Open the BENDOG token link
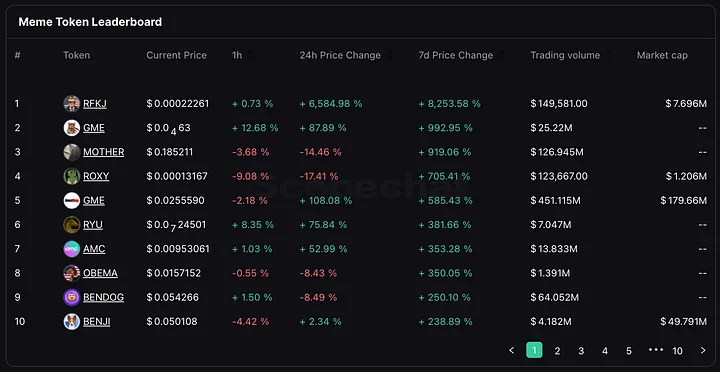The width and height of the screenshot is (720, 372). pos(103,297)
